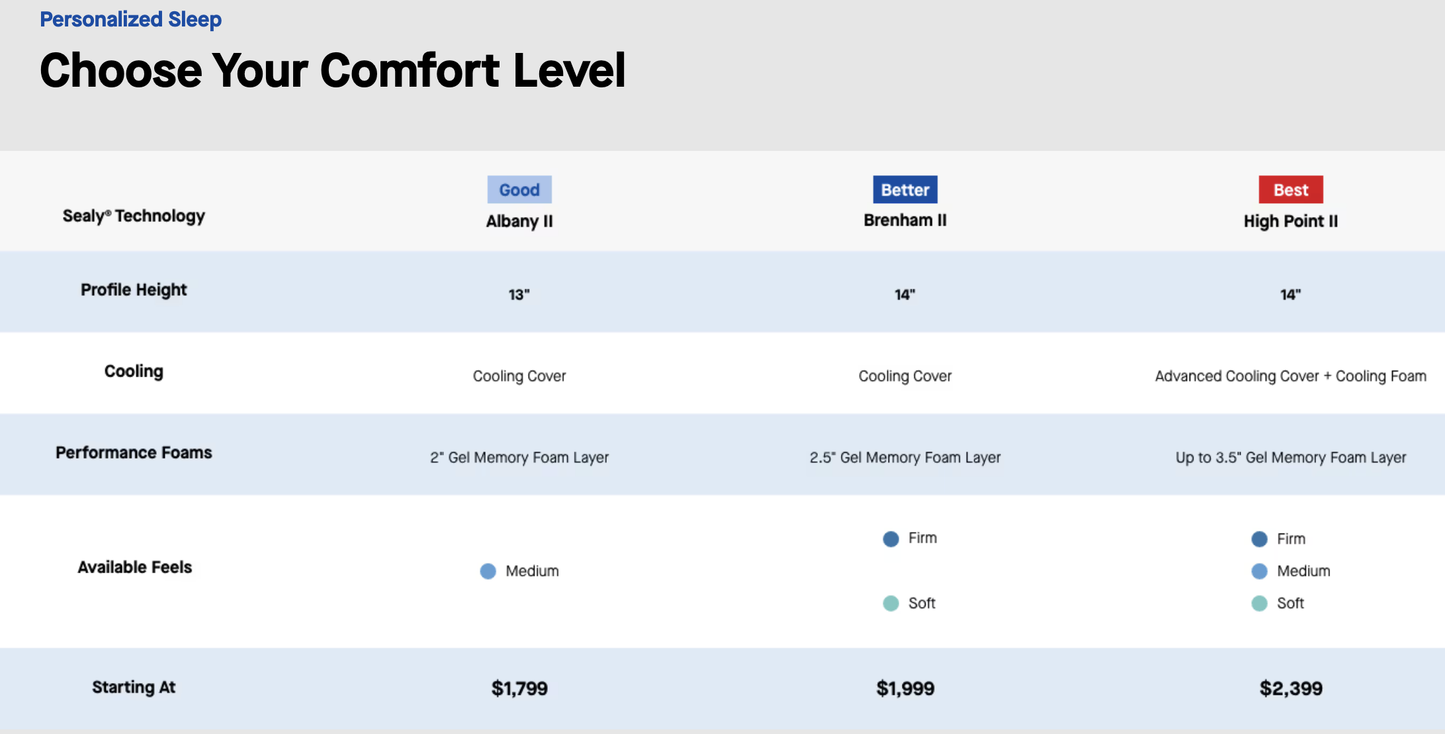The height and width of the screenshot is (734, 1445).
Task: Click the Firm dot under Brenham II
Action: point(891,539)
